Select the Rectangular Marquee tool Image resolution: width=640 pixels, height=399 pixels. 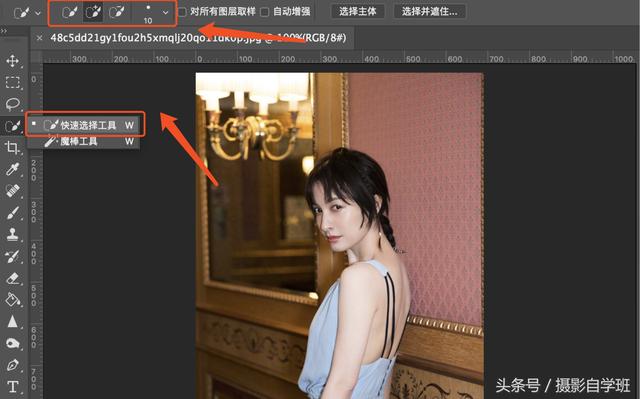12,82
